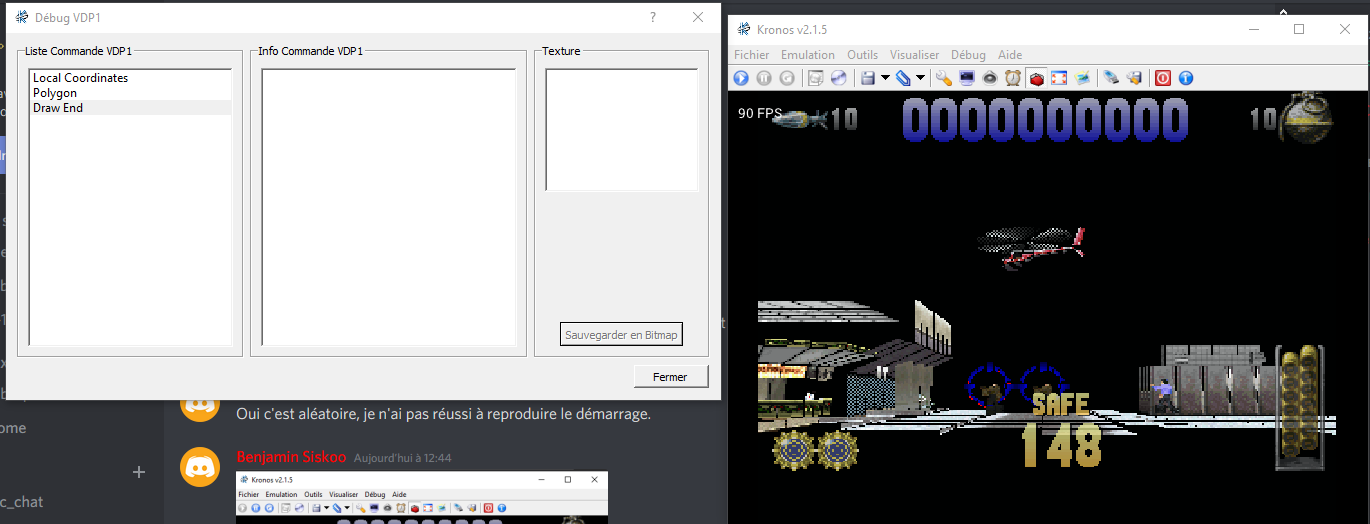Click the Aujourd'hui à 12:44 timestamp
Viewport: 1370px width, 524px height.
coord(402,458)
